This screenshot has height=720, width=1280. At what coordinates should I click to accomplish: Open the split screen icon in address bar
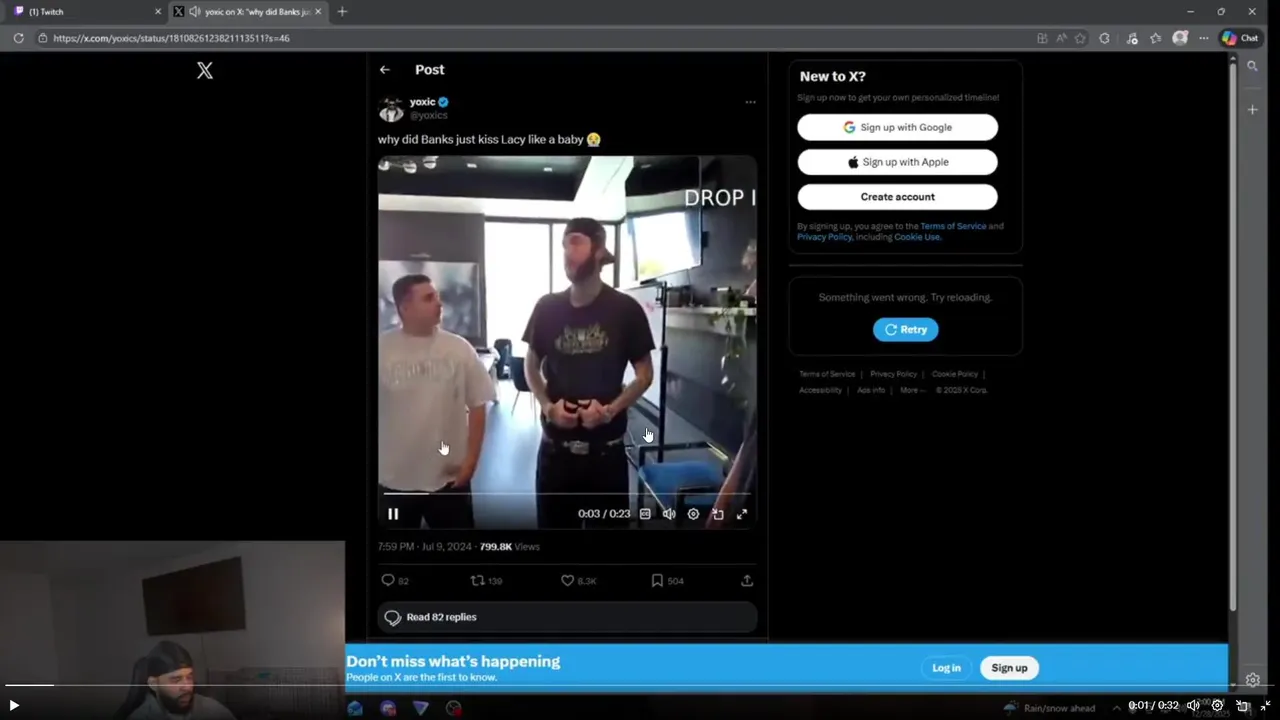point(1042,38)
